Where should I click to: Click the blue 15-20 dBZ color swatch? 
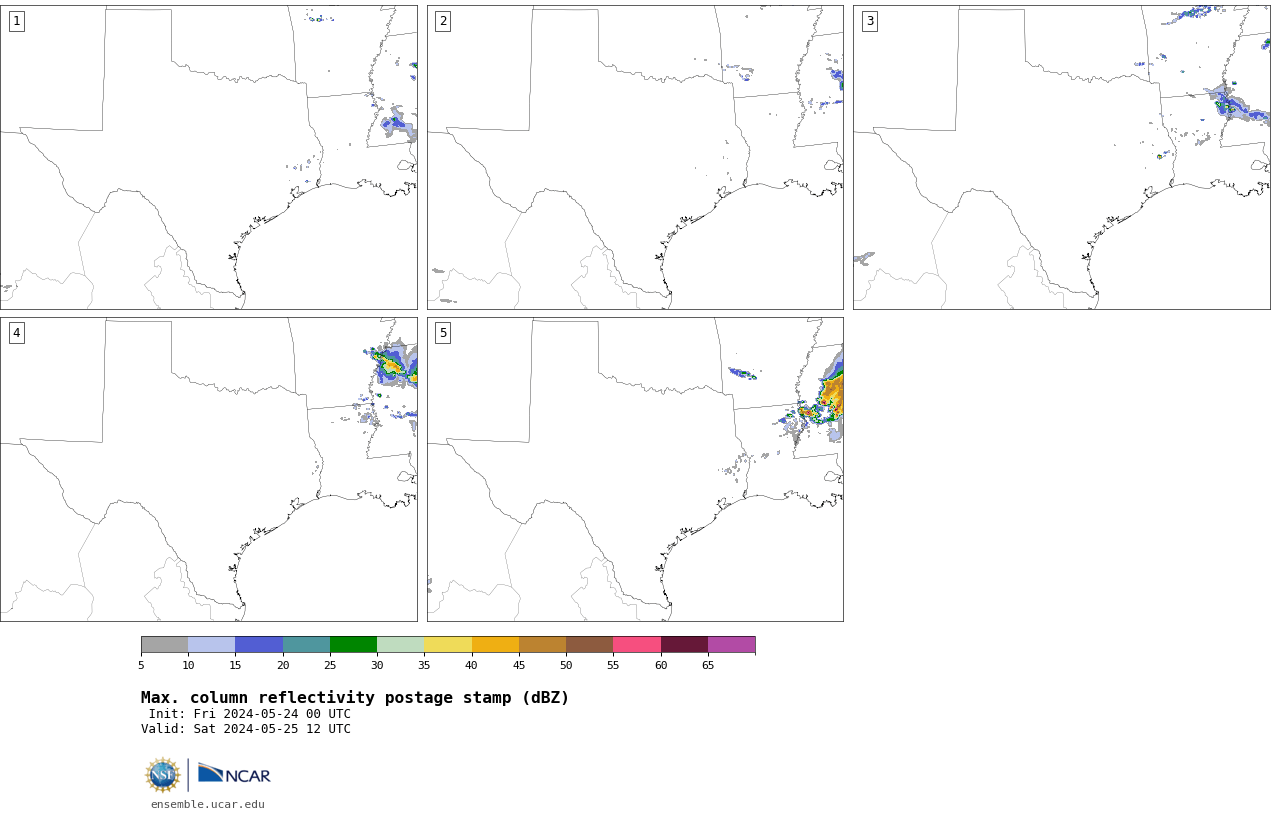tap(259, 644)
